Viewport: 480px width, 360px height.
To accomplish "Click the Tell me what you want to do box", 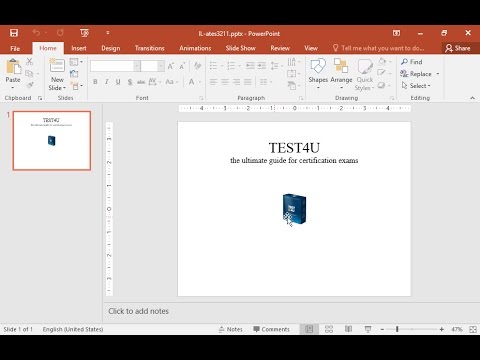I will pyautogui.click(x=379, y=48).
